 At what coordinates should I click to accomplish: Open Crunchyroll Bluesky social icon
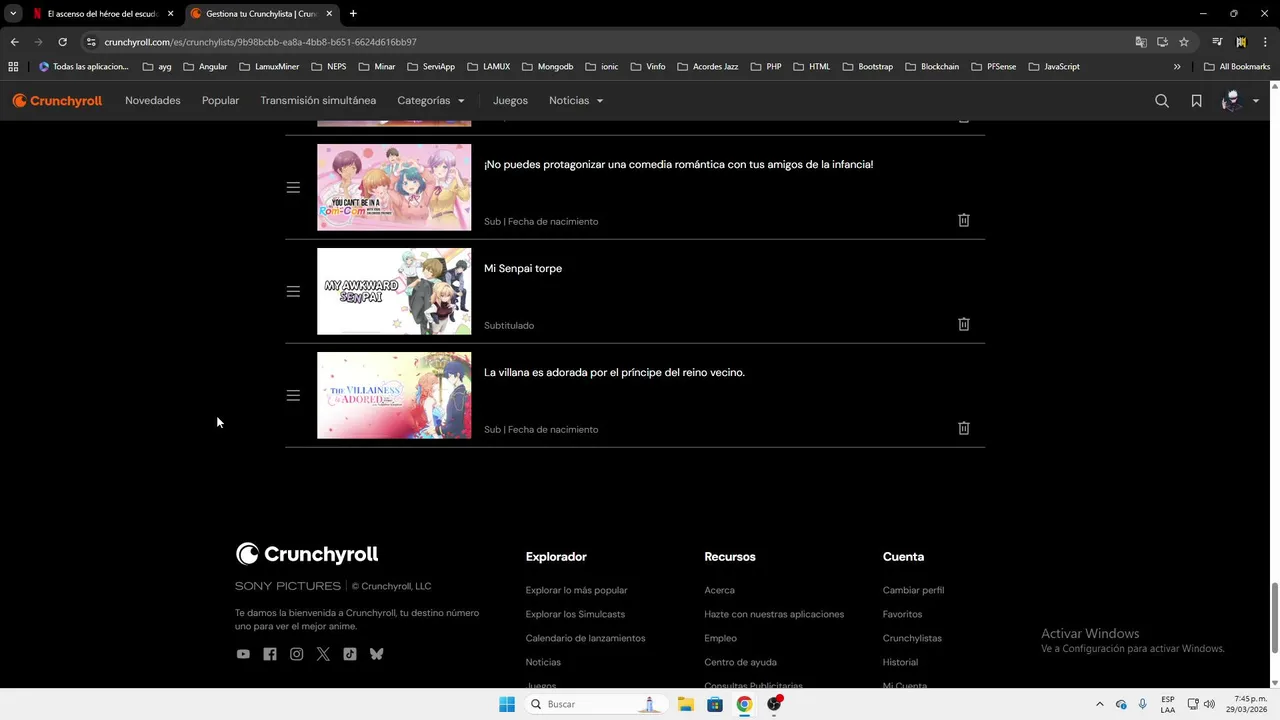377,654
